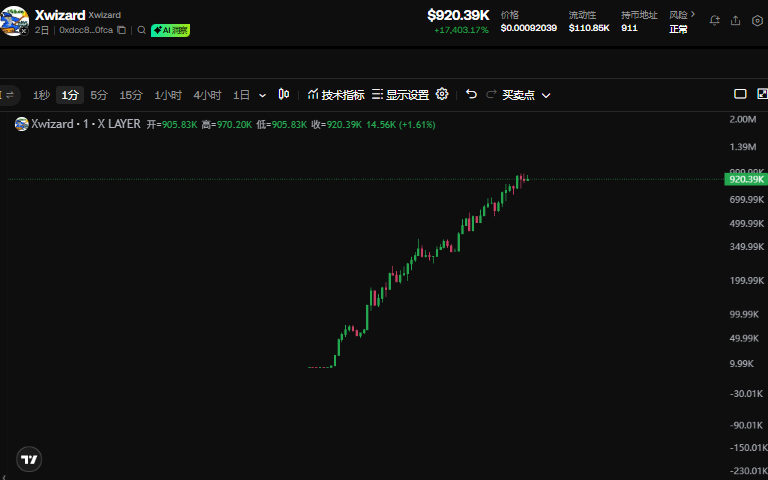Expand the 风险 risk details chevron
Screen dimensions: 768x480
693,14
